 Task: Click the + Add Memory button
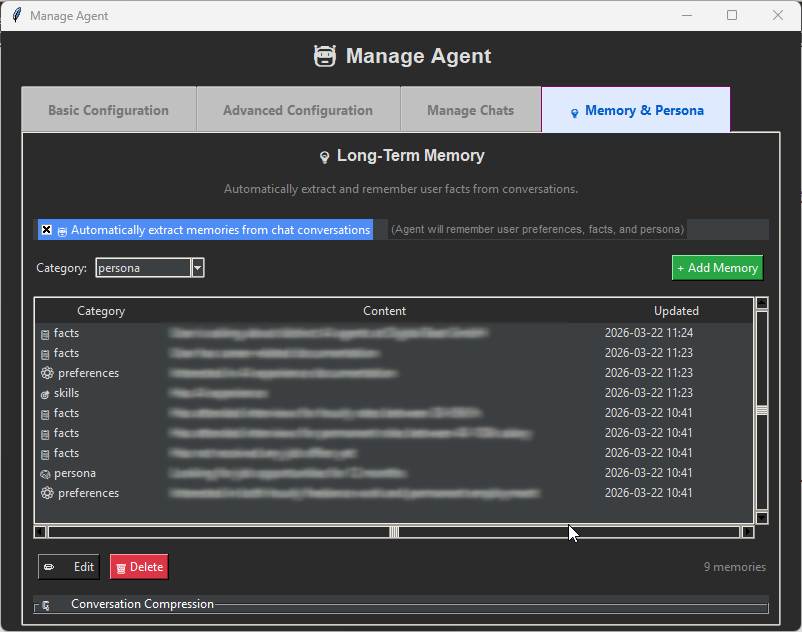pyautogui.click(x=717, y=267)
